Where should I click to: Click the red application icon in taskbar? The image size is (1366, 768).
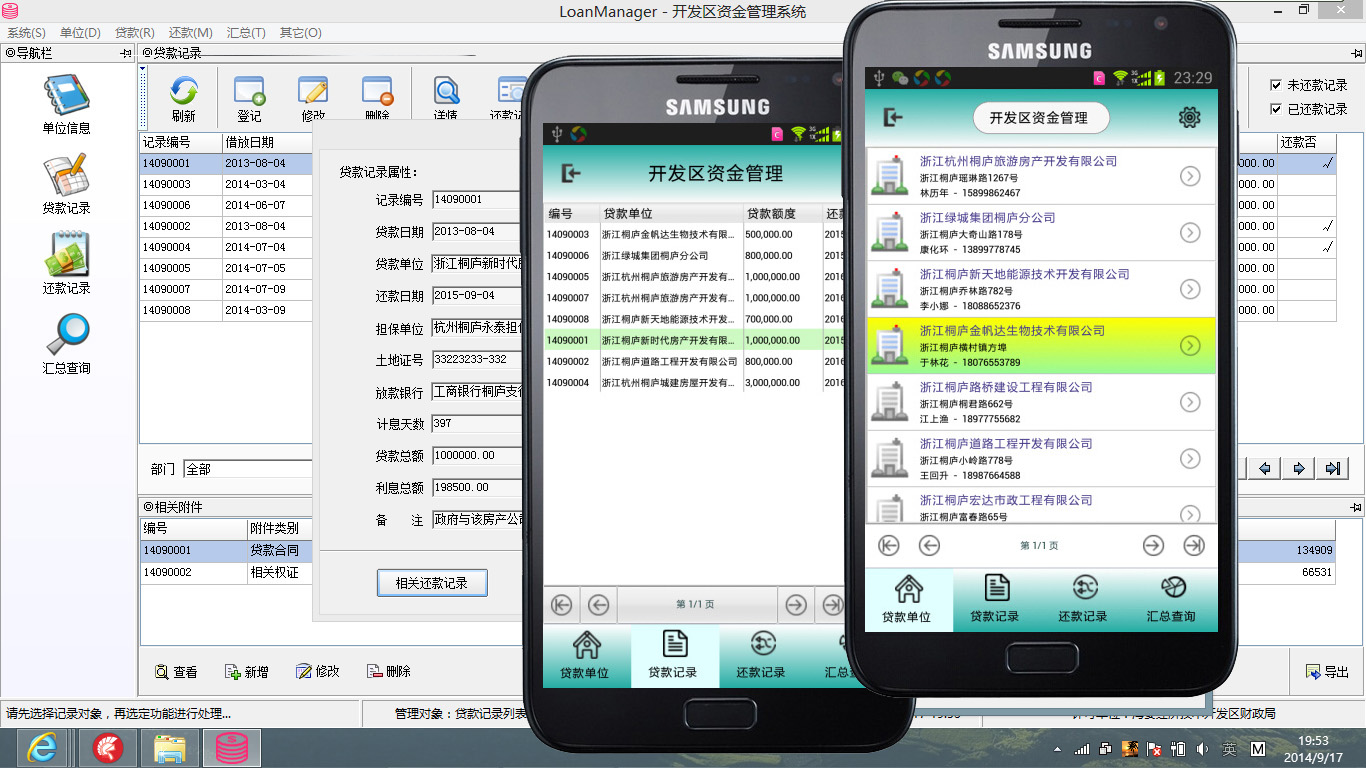point(107,747)
